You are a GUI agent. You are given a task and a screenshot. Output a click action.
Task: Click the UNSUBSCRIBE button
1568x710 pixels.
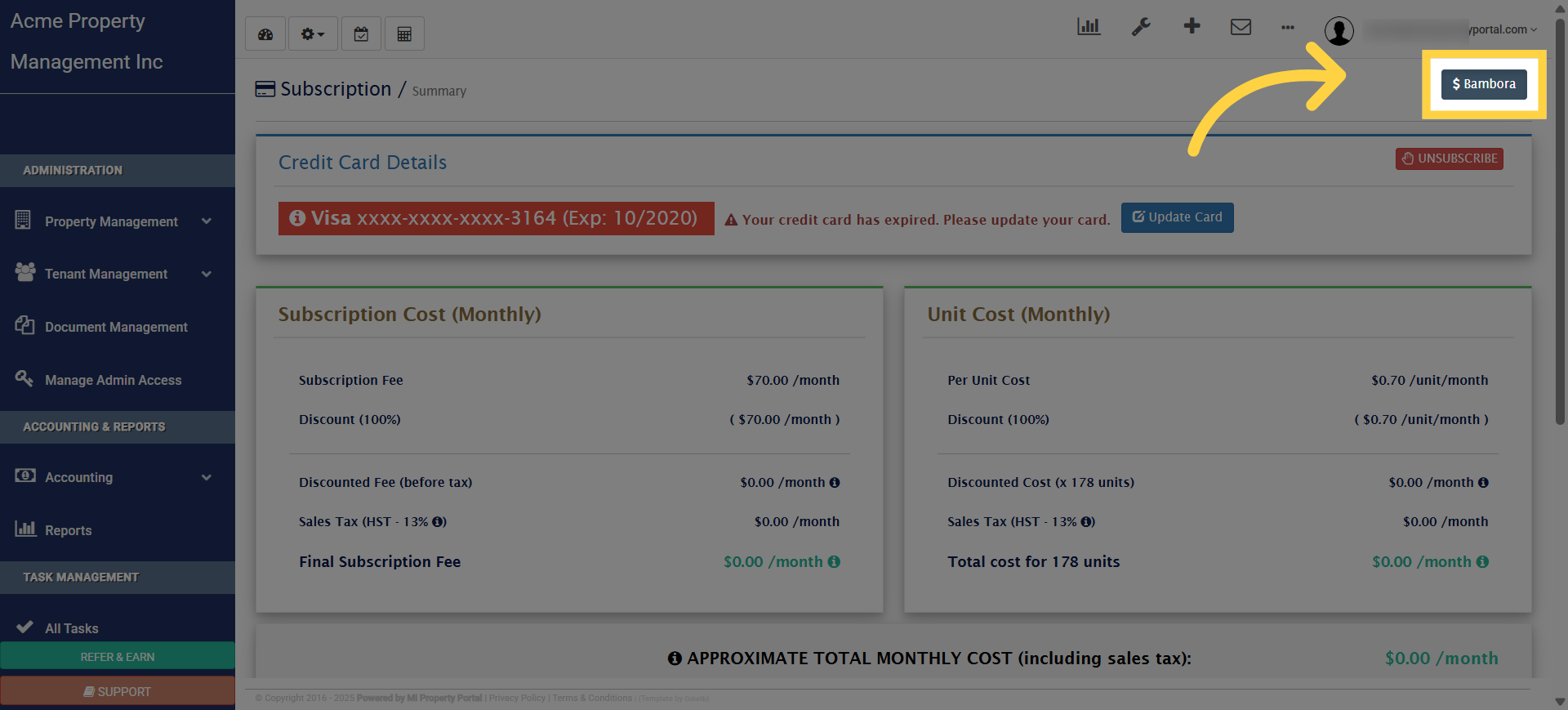pyautogui.click(x=1450, y=159)
